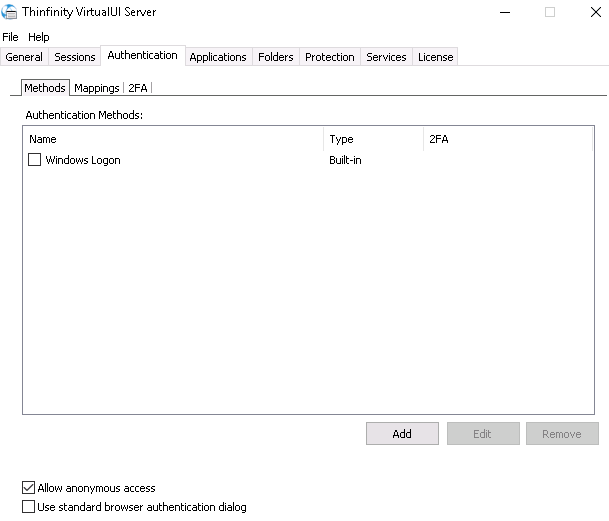Viewport: 609px width, 521px height.
Task: Open the License tab
Action: [435, 57]
